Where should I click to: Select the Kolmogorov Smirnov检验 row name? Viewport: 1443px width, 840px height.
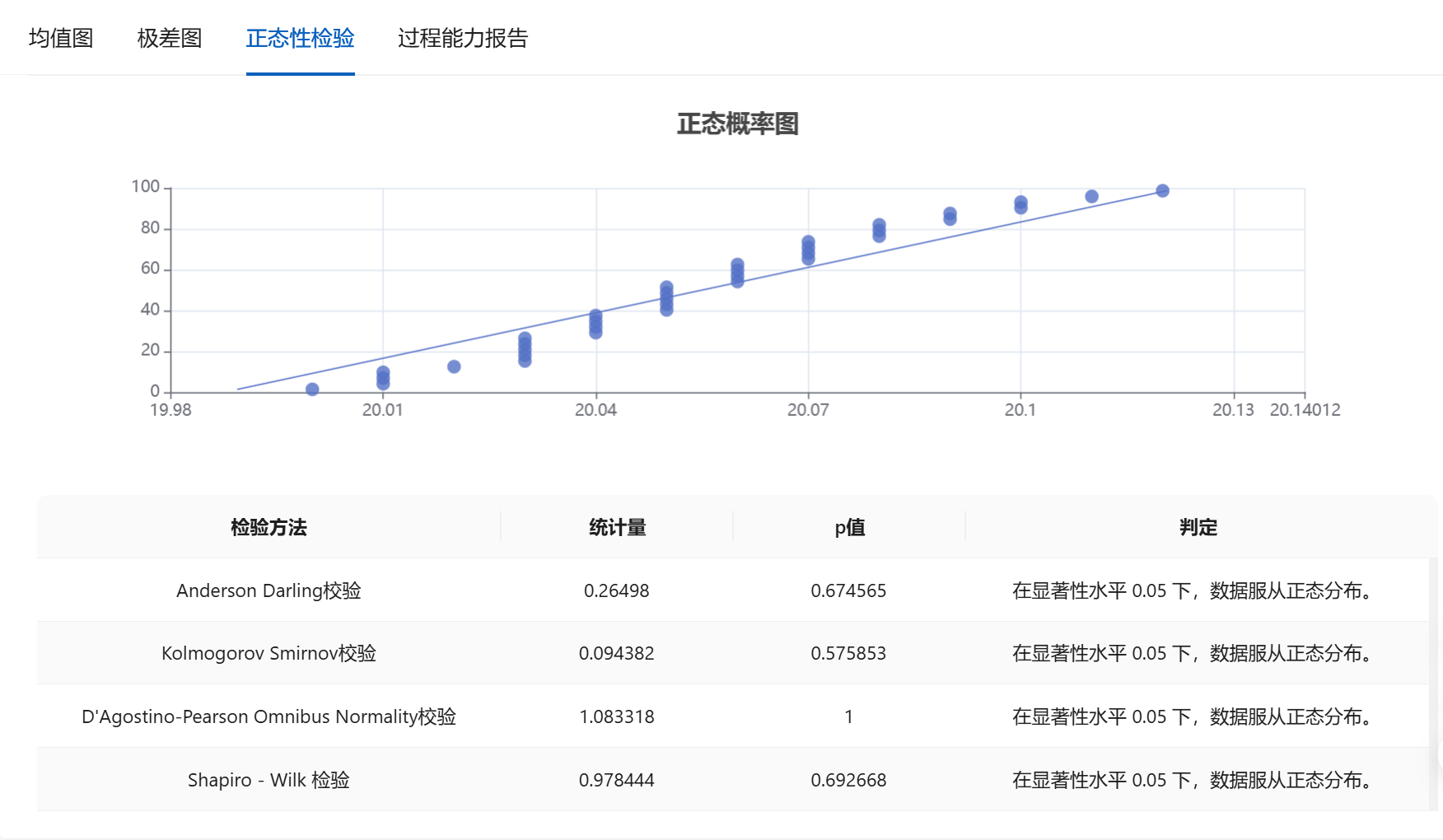click(x=269, y=653)
